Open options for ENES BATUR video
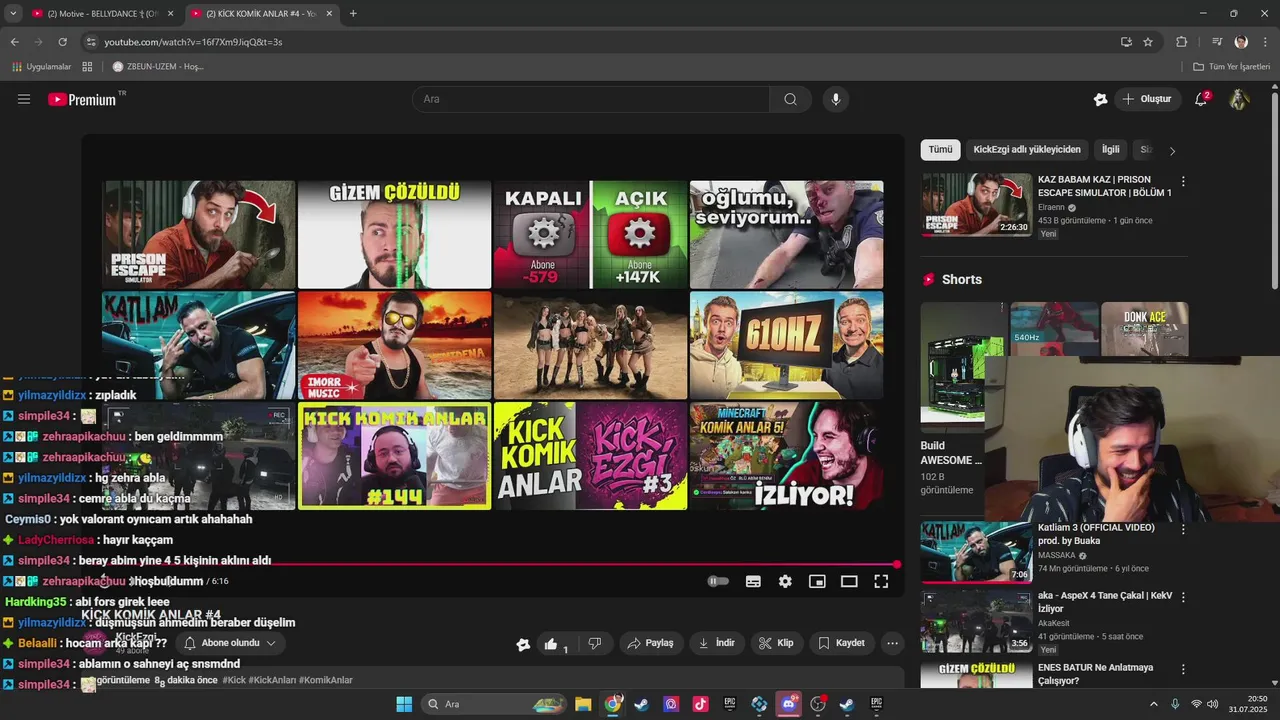 click(1183, 669)
